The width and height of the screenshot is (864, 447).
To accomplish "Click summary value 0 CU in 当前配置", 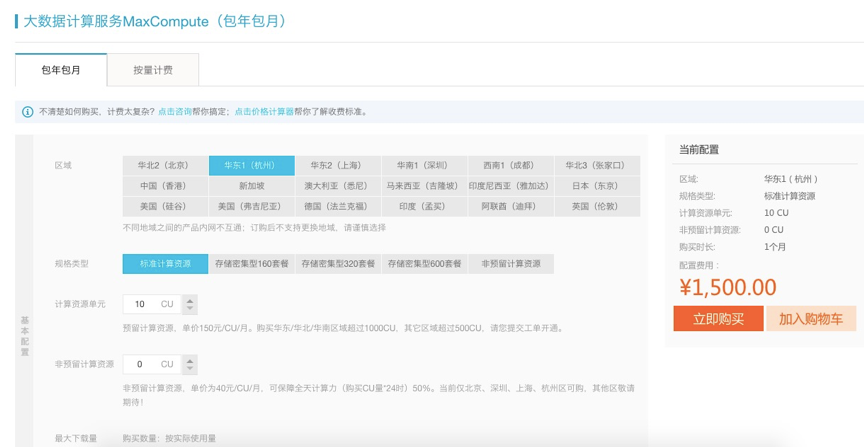I will [774, 230].
